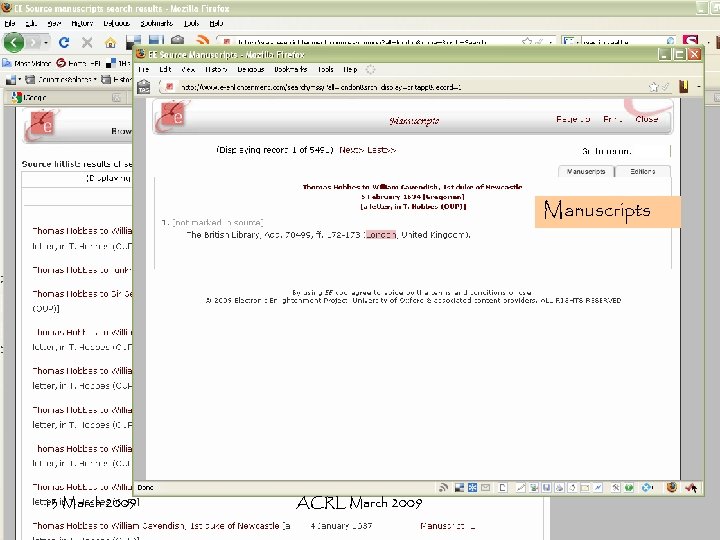Open the Home - EE bookmark

pyautogui.click(x=79, y=63)
